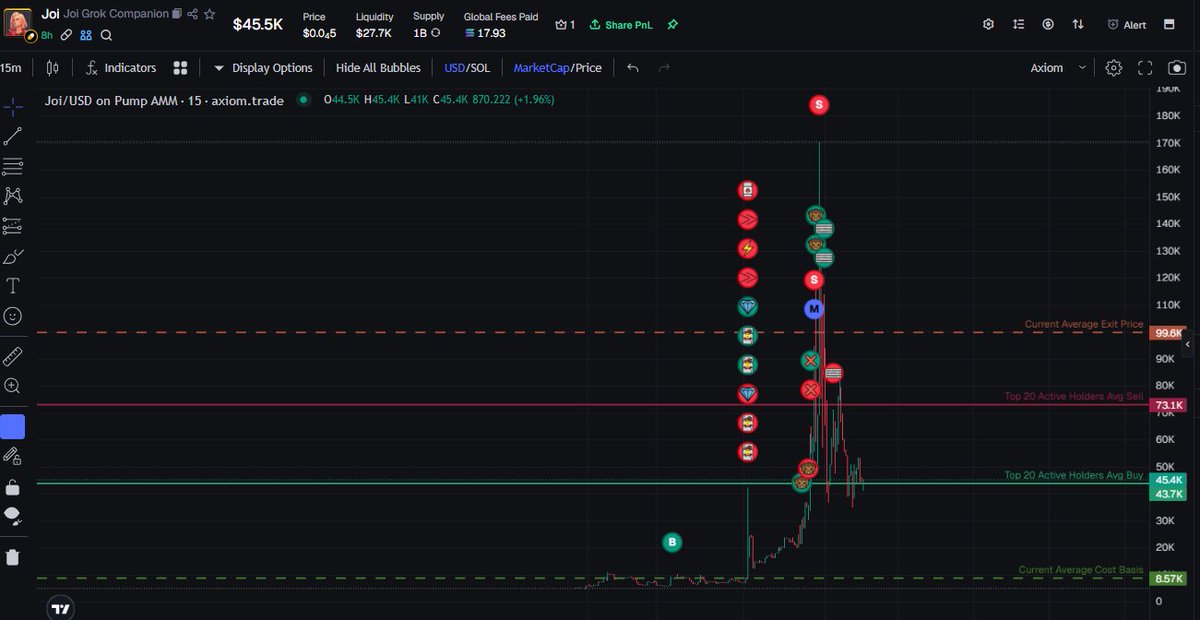Select the XABCD pattern tool
This screenshot has height=620, width=1200.
pyautogui.click(x=13, y=196)
